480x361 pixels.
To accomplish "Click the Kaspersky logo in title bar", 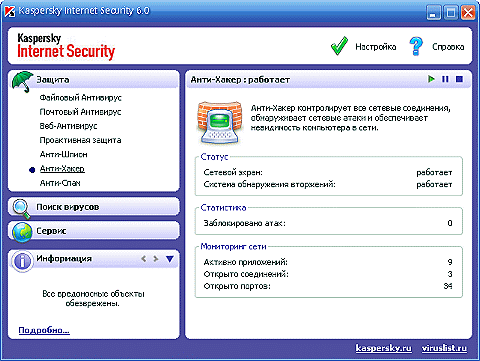I will point(10,11).
